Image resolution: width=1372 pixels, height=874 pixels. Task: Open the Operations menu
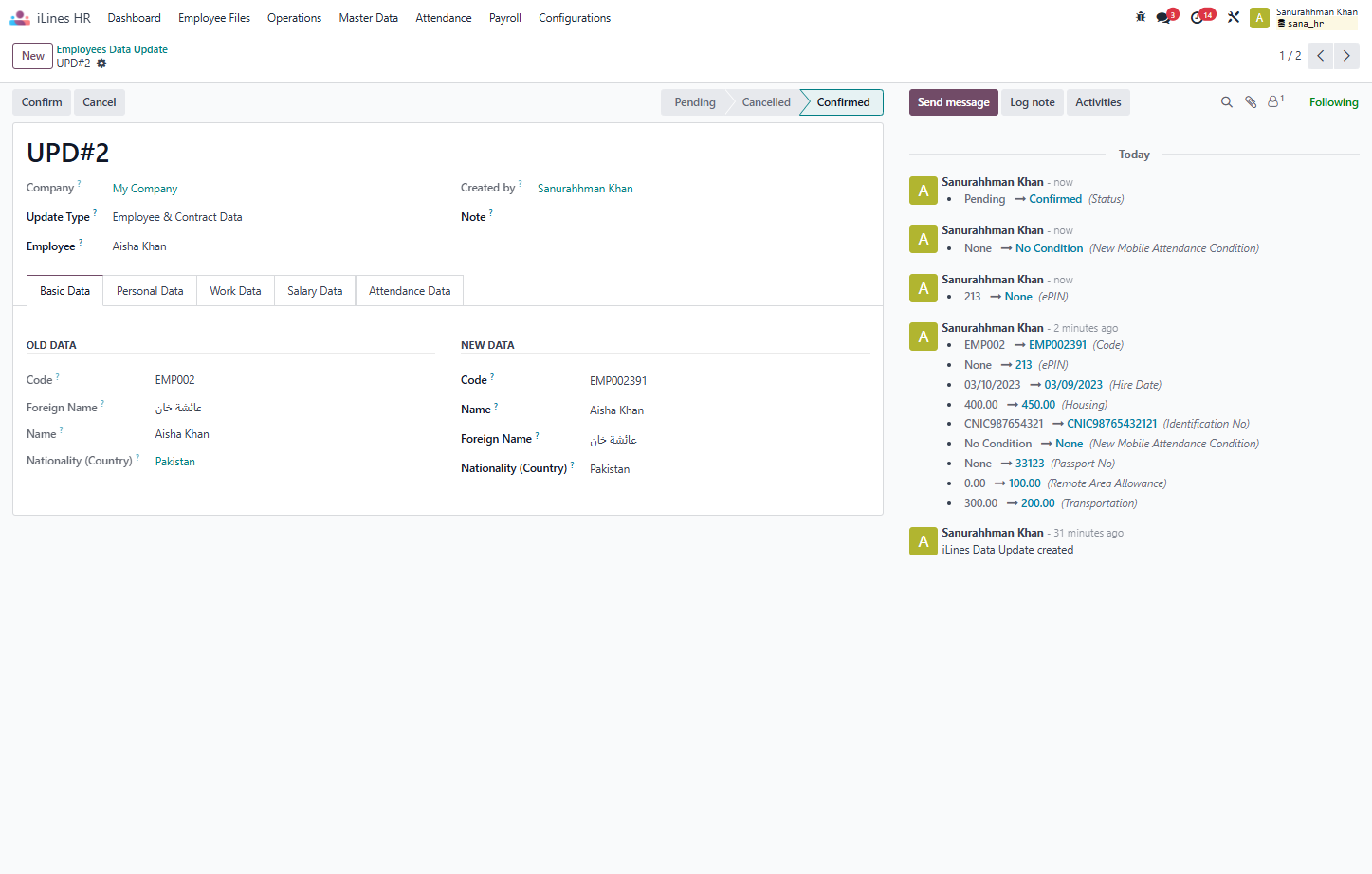click(x=294, y=18)
